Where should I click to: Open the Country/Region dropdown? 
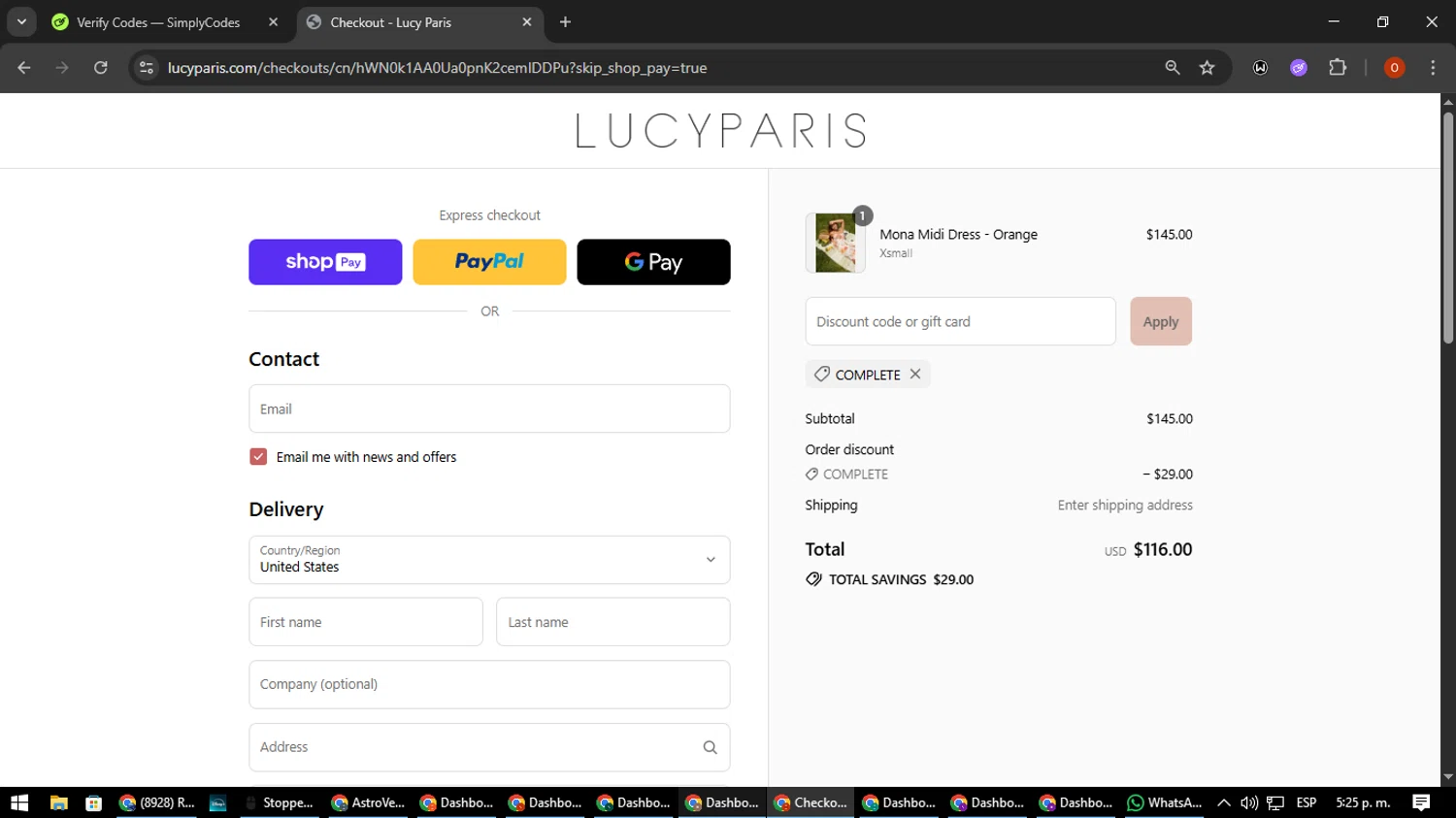(x=489, y=560)
